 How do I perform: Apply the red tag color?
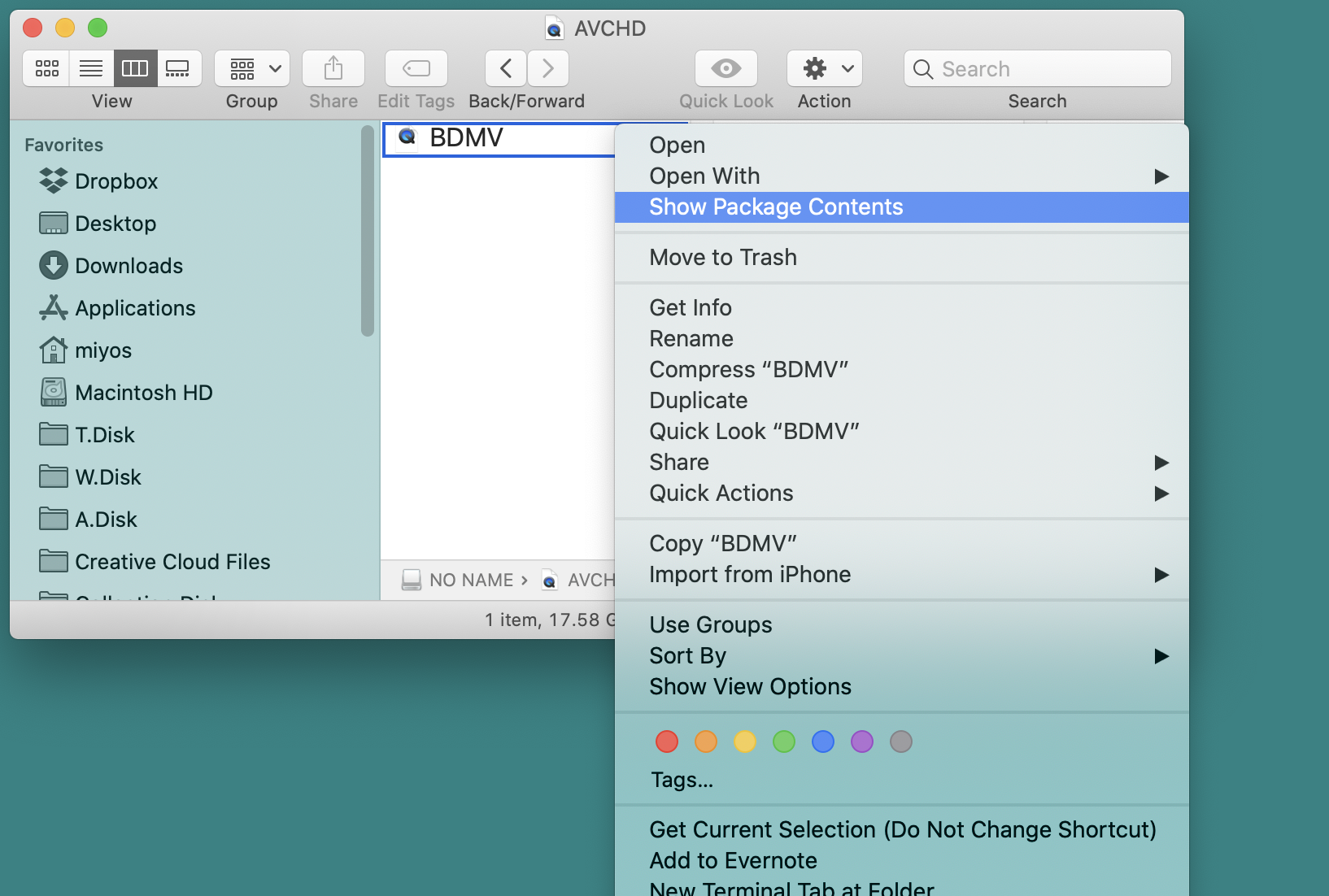[667, 742]
